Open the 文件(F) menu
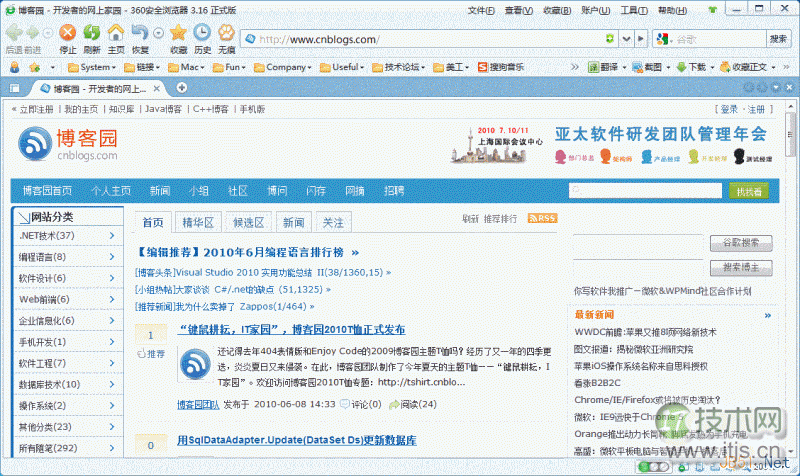This screenshot has width=800, height=476. [x=481, y=10]
